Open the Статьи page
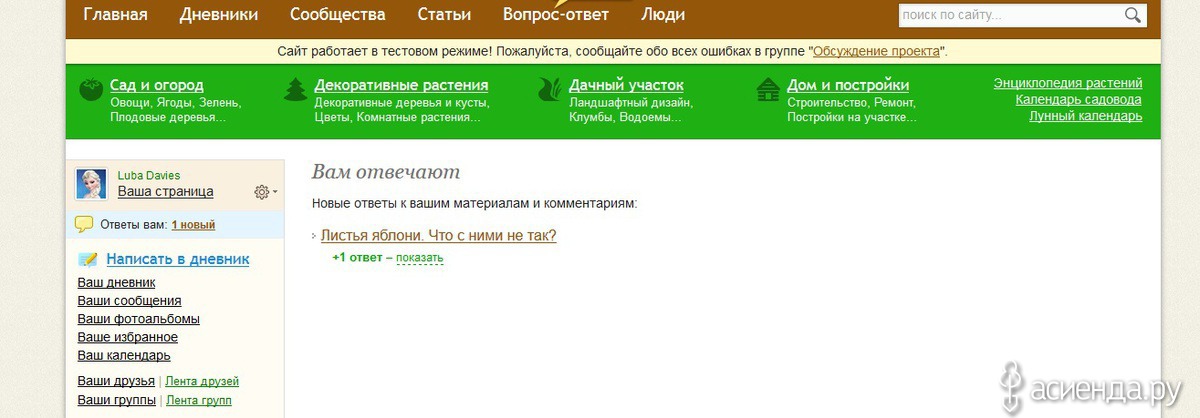 (444, 14)
